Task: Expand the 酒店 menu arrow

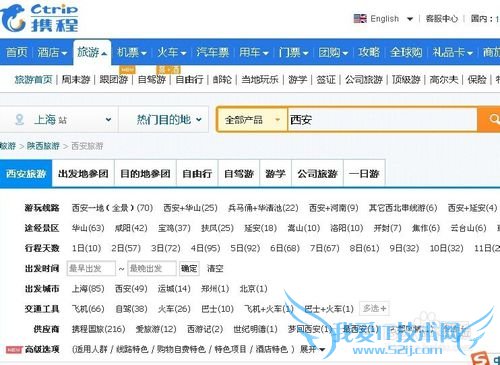Action: 64,53
